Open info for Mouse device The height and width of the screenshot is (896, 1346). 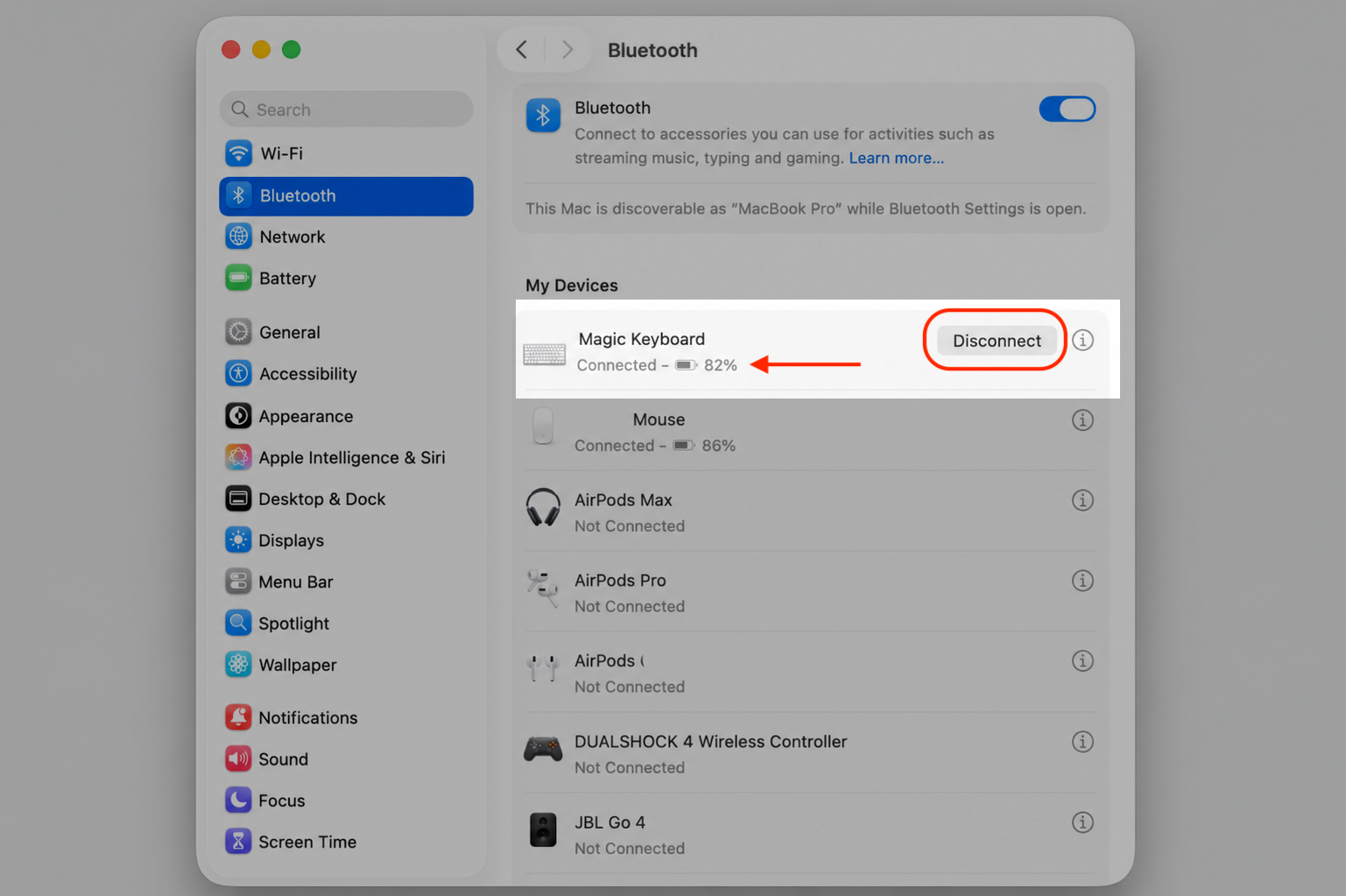(1083, 420)
